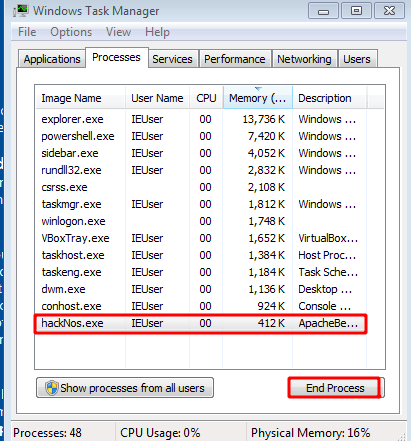Click the Task Manager title bar icon
Screen dimensions: 411x441
coord(21,11)
